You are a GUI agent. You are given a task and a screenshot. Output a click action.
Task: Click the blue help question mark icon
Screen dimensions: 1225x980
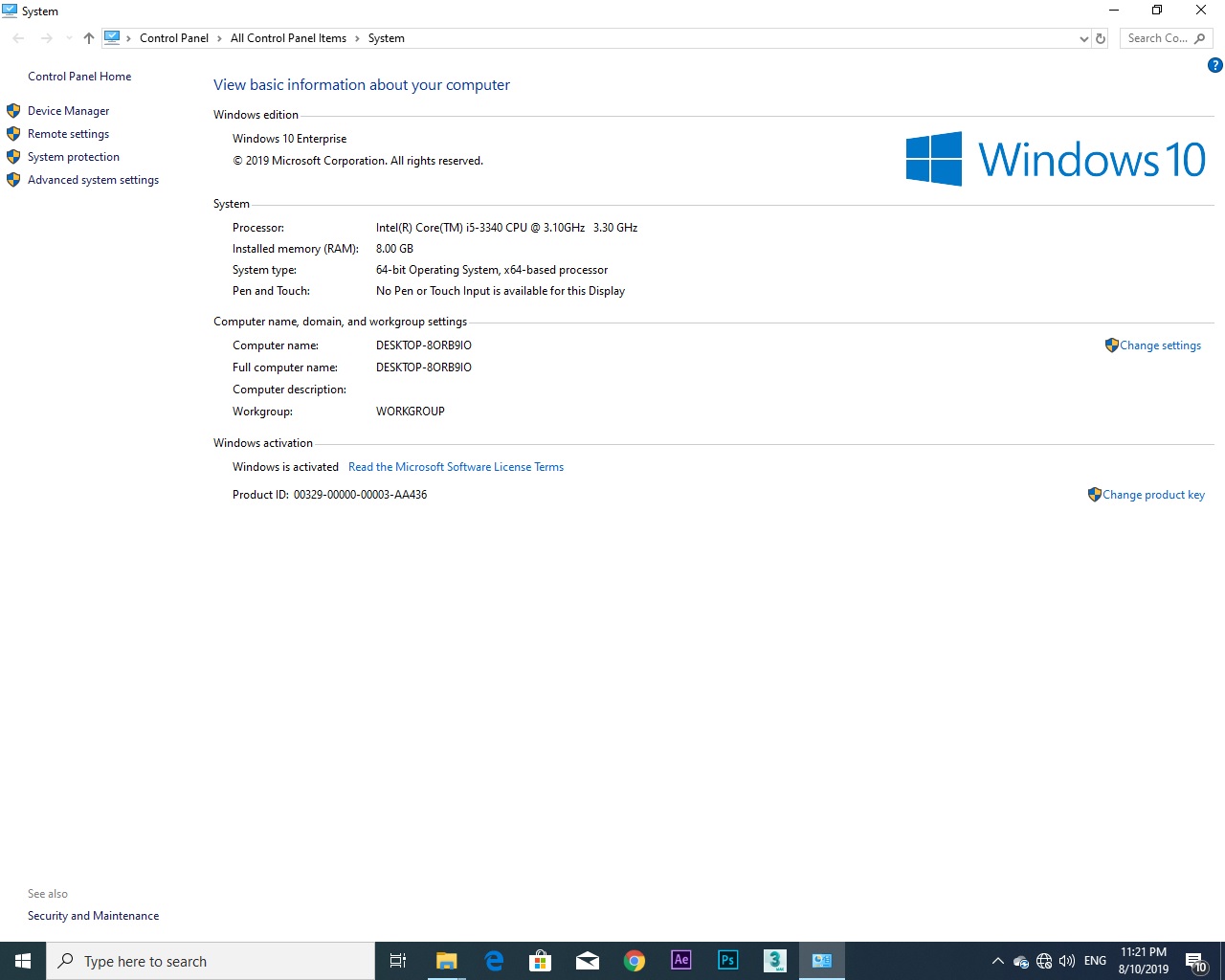1214,66
